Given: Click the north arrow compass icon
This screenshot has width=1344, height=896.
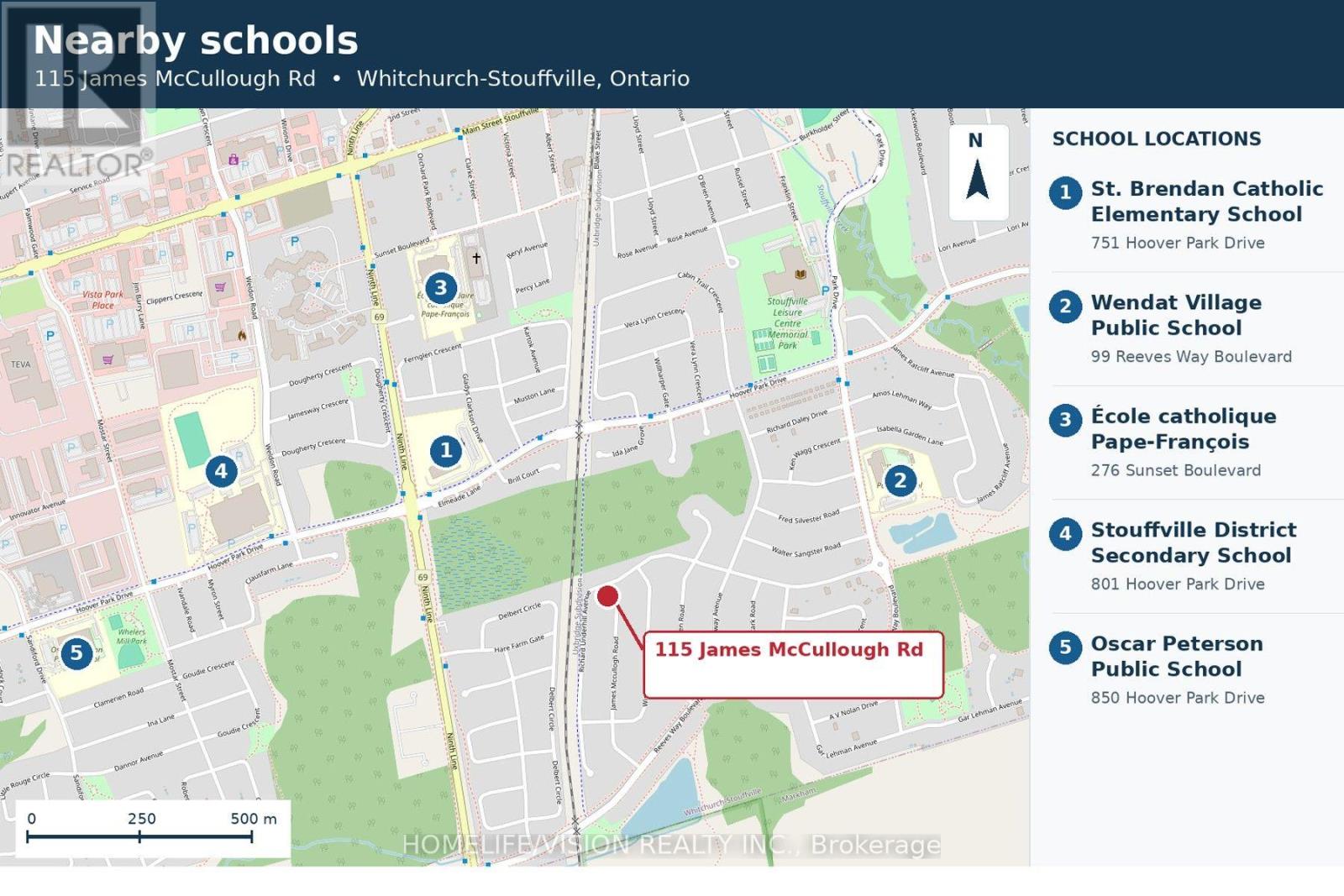Looking at the screenshot, I should (x=978, y=172).
